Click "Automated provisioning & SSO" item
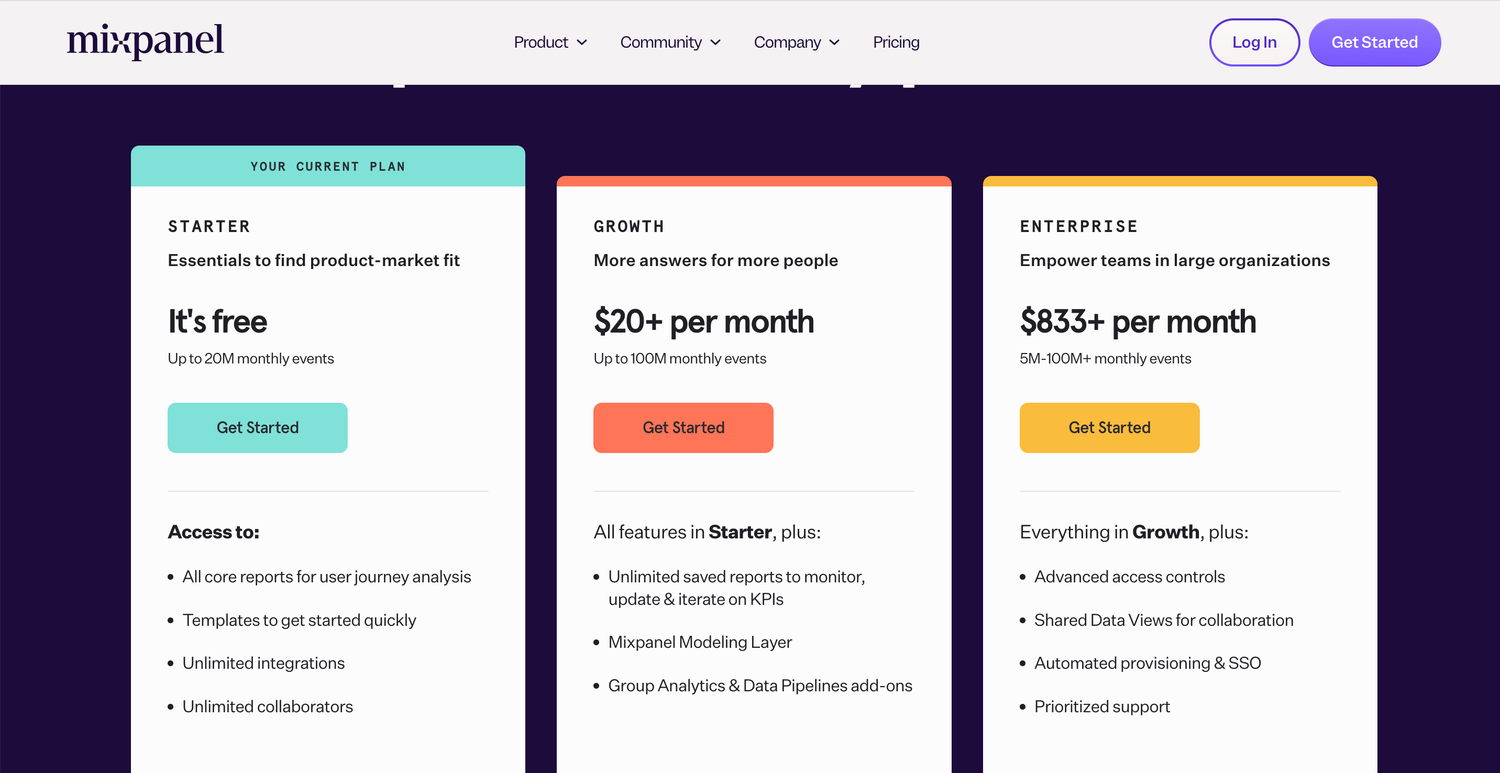The width and height of the screenshot is (1500, 773). (x=1148, y=663)
